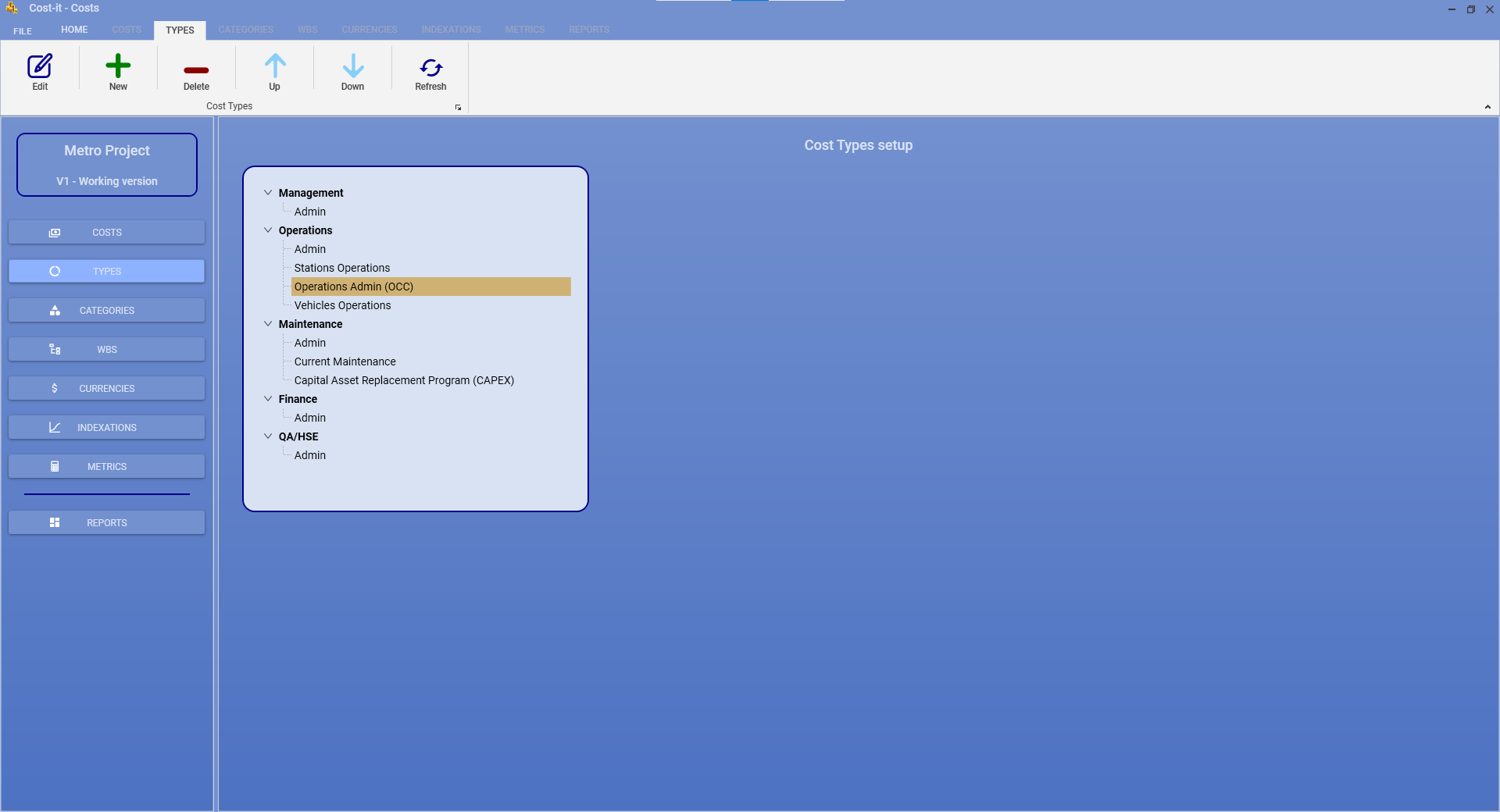Open the Cost Types group dialog launcher
The image size is (1500, 812).
coord(458,107)
